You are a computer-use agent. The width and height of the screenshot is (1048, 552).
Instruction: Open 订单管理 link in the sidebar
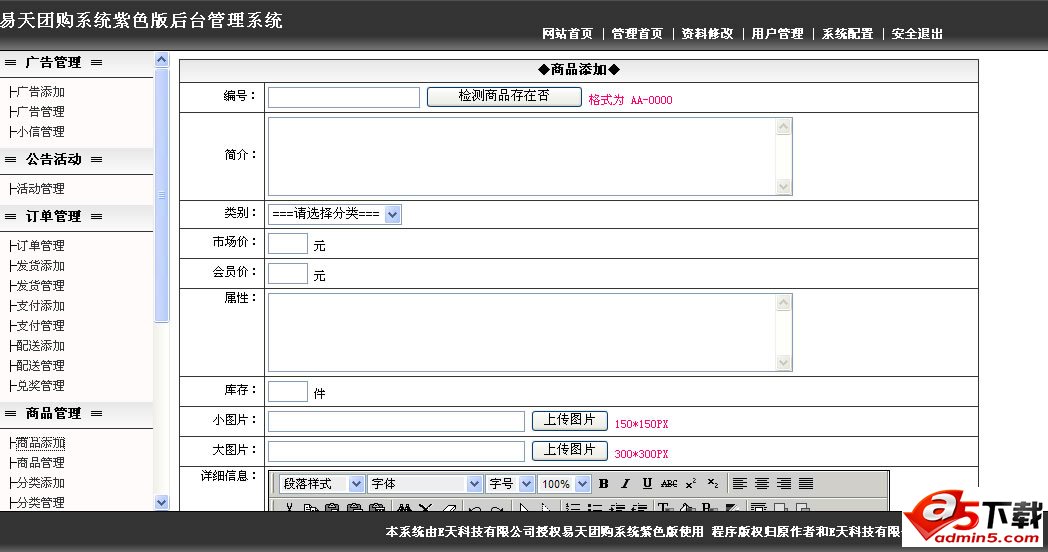coord(40,246)
